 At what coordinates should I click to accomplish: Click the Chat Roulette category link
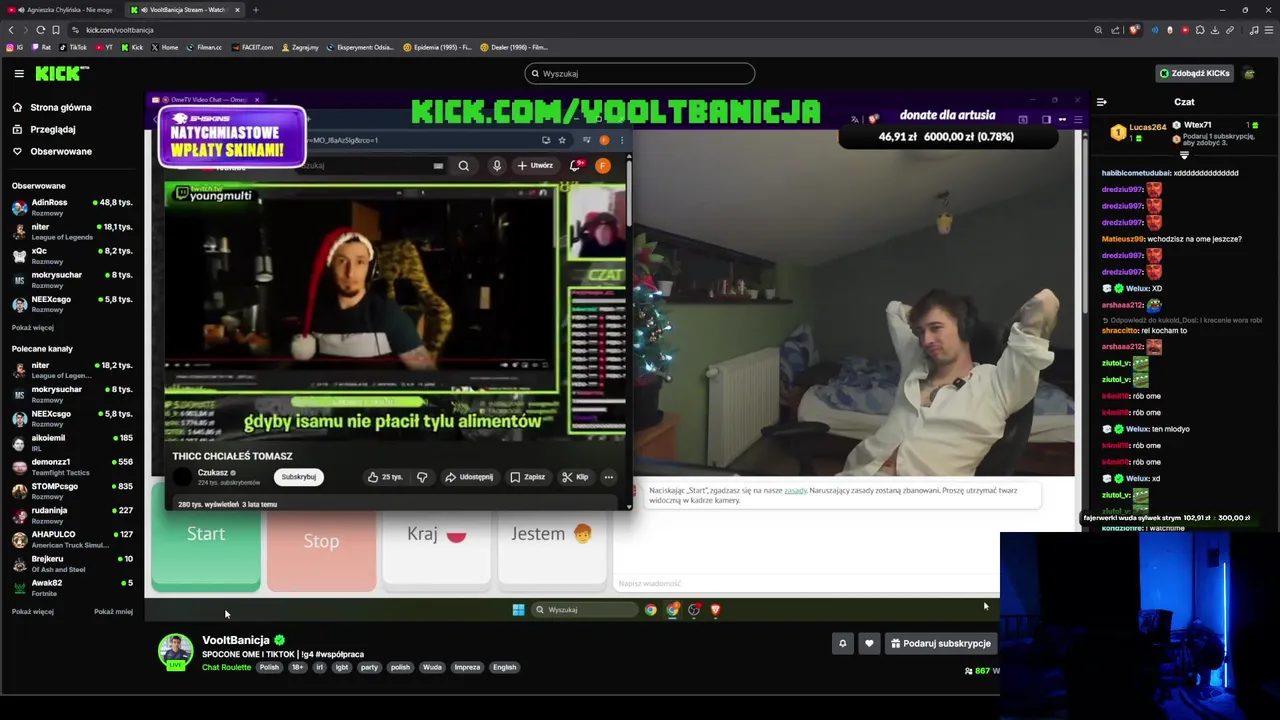(x=226, y=667)
